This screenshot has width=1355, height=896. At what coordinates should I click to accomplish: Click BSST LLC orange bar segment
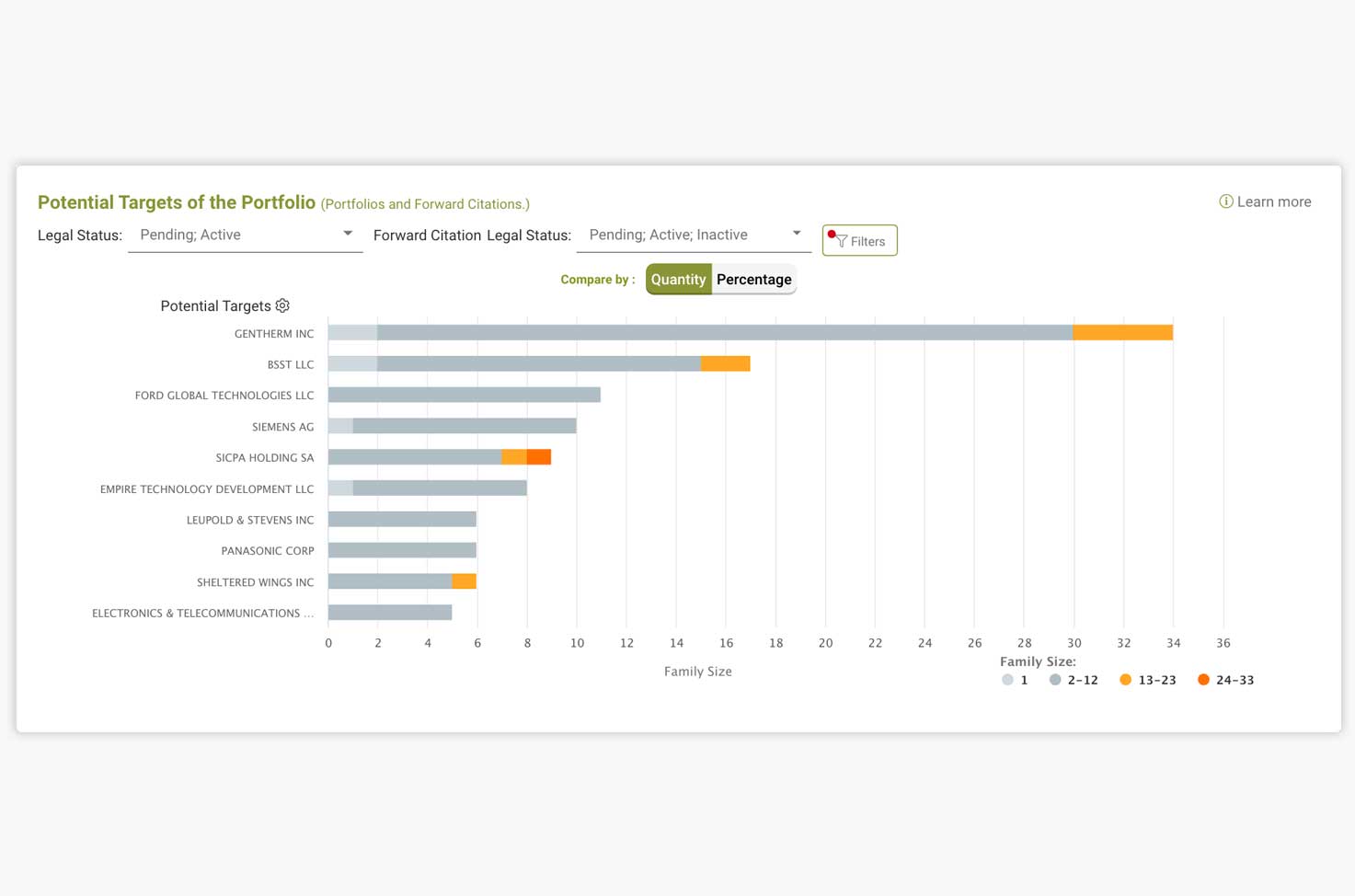coord(726,363)
